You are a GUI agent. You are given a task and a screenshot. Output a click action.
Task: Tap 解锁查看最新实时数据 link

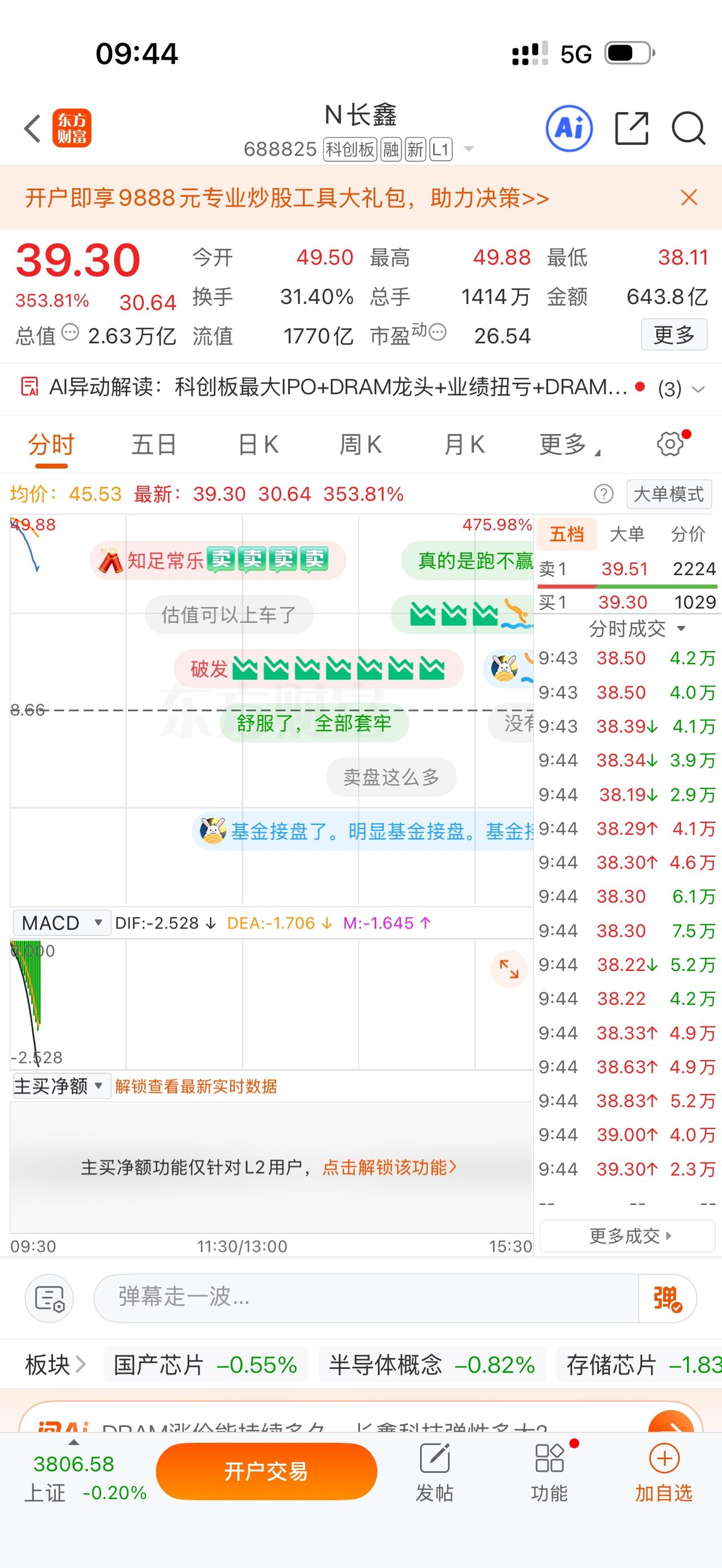196,1086
